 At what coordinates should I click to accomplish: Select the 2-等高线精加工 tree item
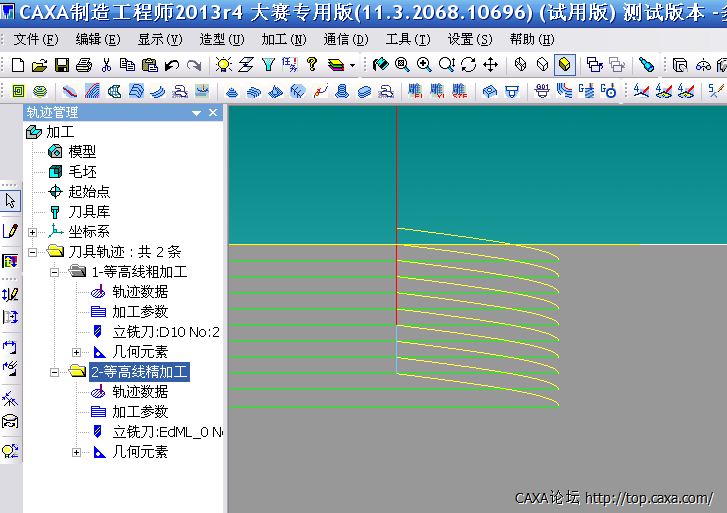pos(139,372)
